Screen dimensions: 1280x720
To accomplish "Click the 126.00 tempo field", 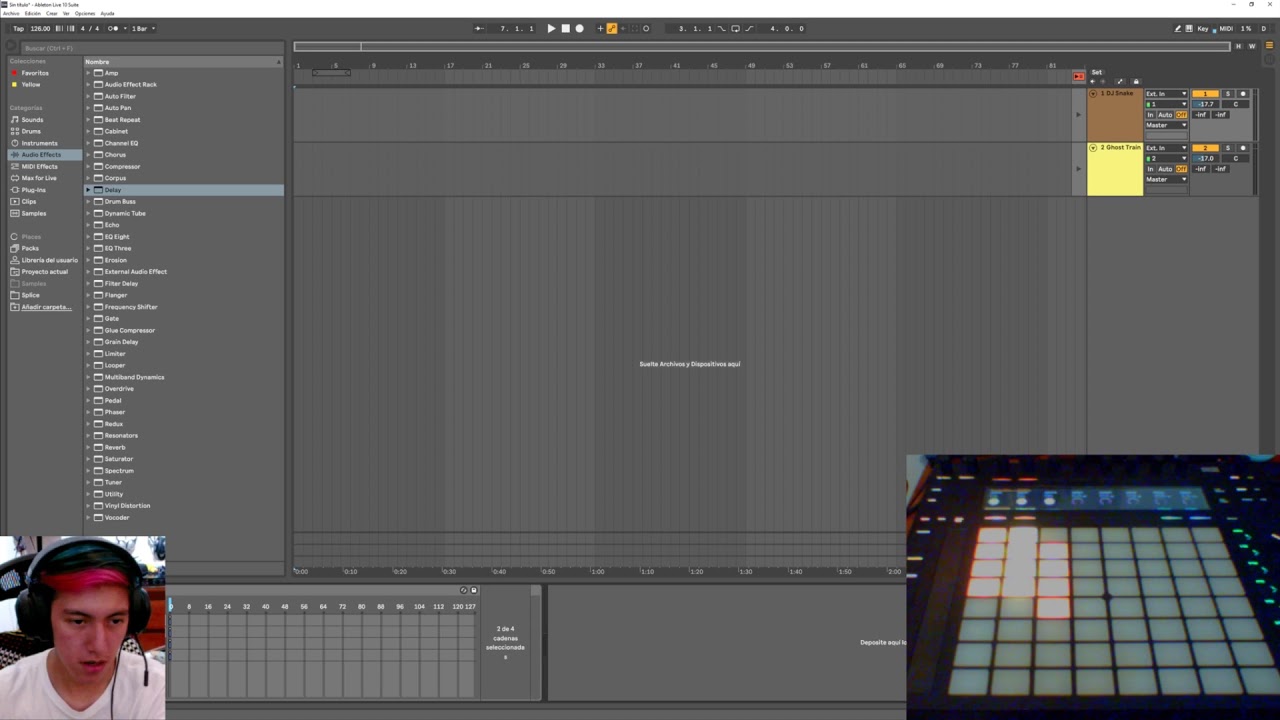I will tap(40, 28).
